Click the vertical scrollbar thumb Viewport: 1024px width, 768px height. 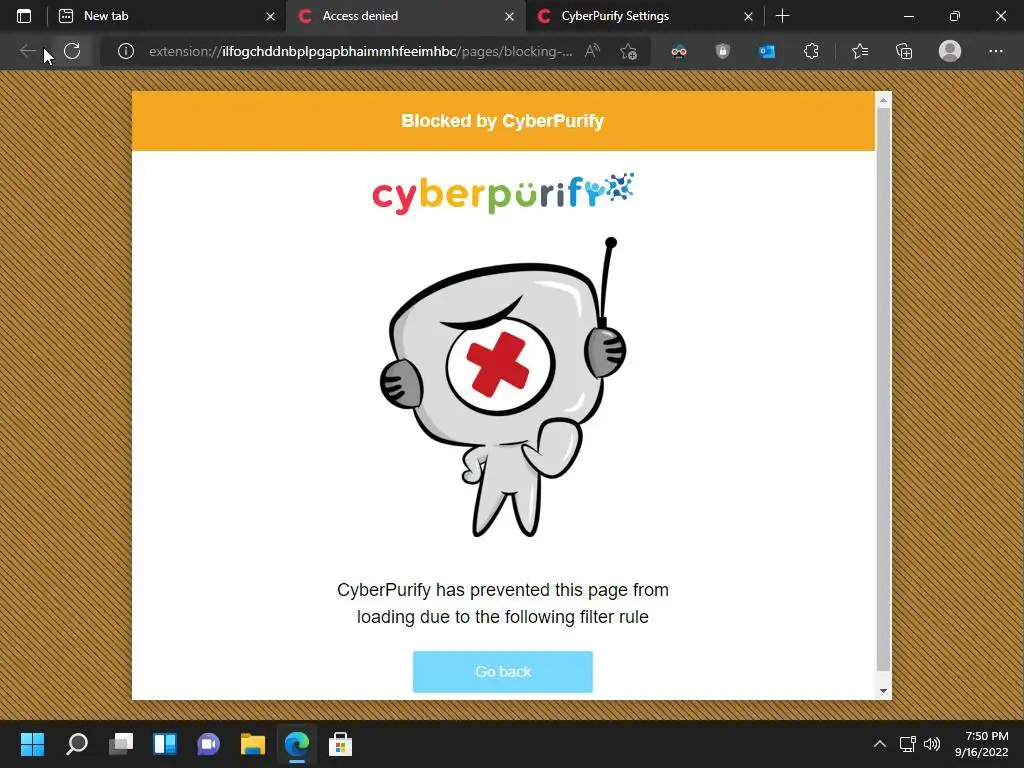(x=883, y=389)
